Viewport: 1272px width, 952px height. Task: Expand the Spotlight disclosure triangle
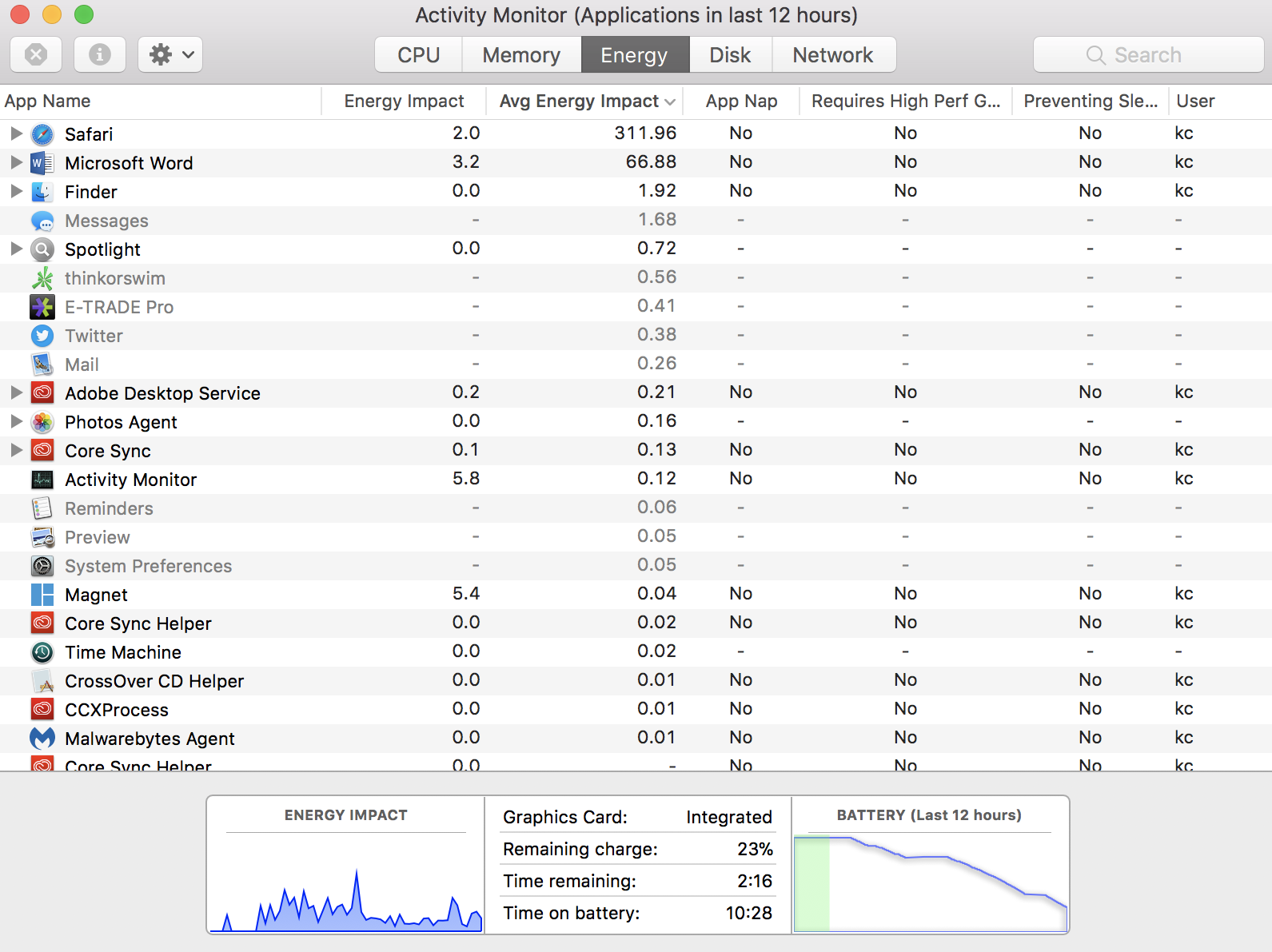pyautogui.click(x=16, y=249)
